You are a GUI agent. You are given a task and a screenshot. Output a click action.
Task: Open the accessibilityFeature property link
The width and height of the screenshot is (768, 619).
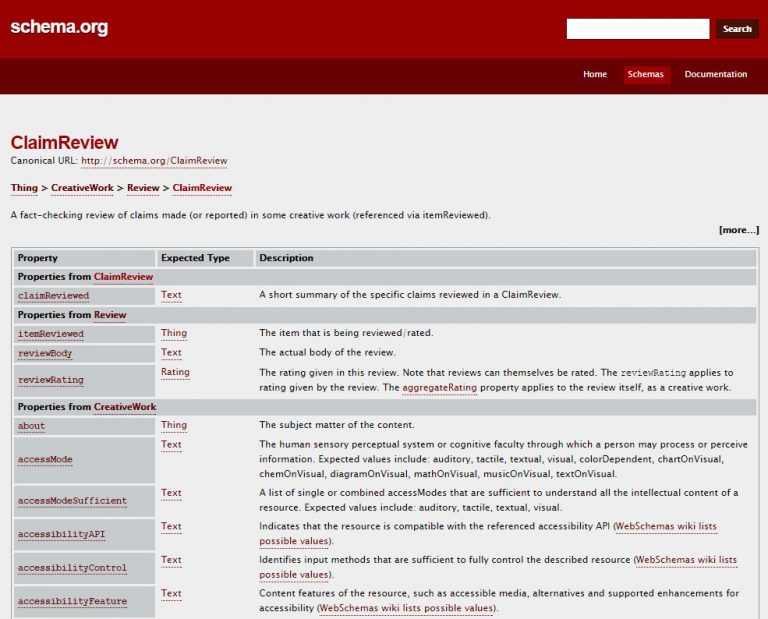pyautogui.click(x=72, y=601)
